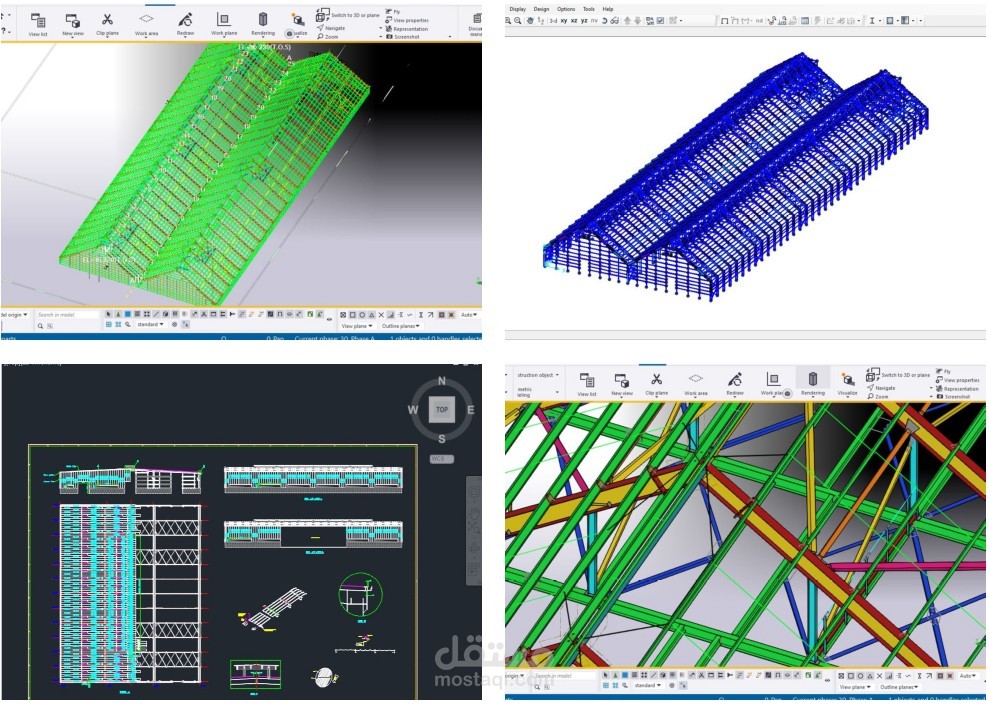
Task: Open View properties in bottom-right Tekla window
Action: click(x=958, y=380)
